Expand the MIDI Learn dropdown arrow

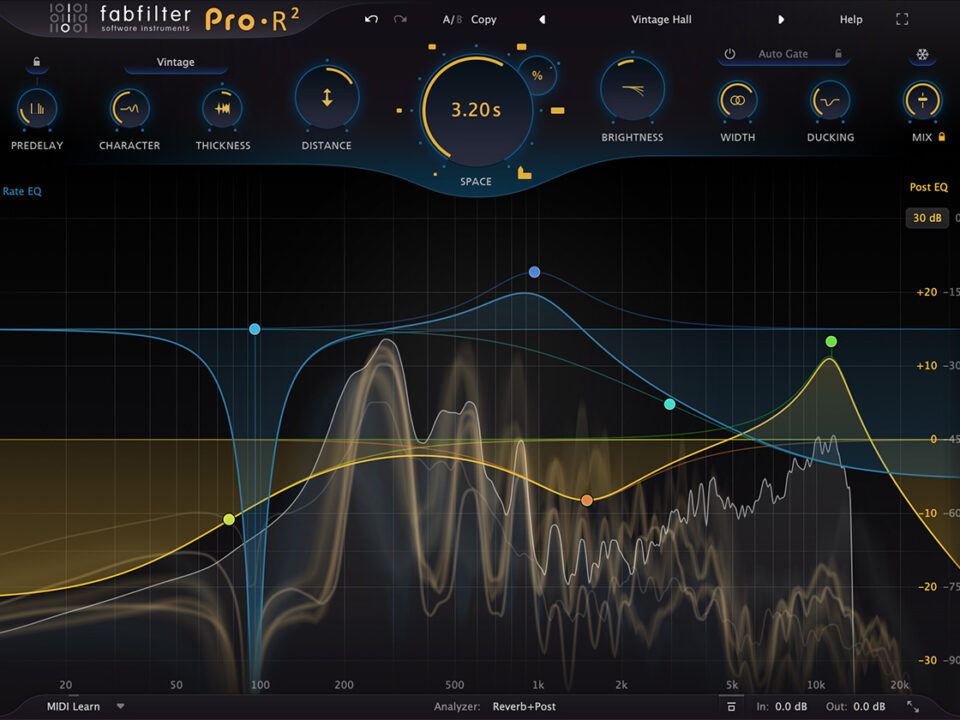(121, 706)
